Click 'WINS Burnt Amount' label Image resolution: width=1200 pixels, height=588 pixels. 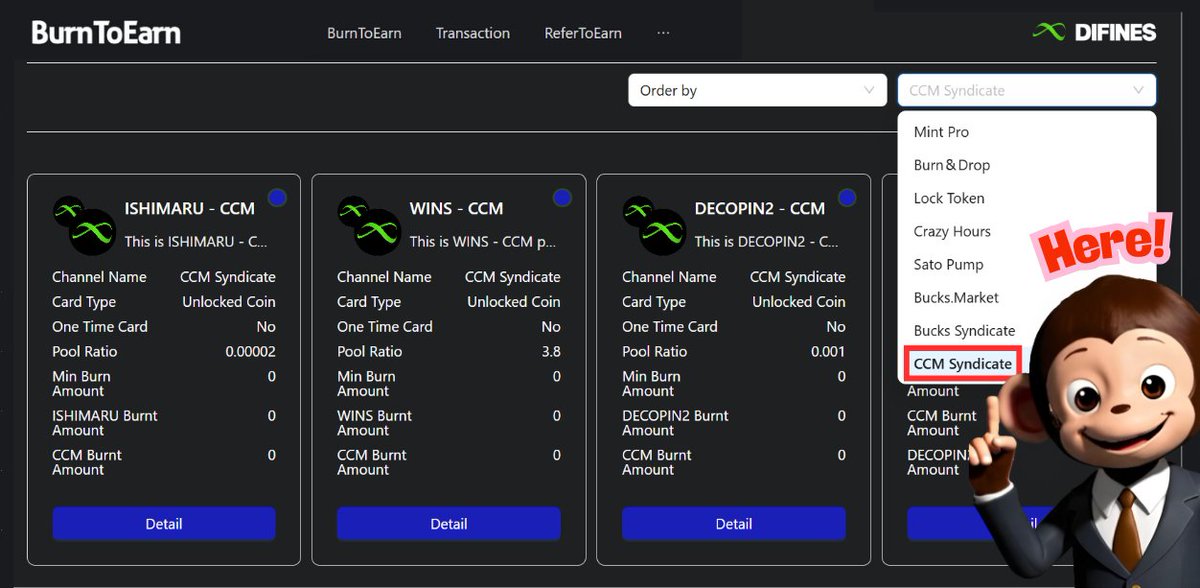[x=375, y=423]
